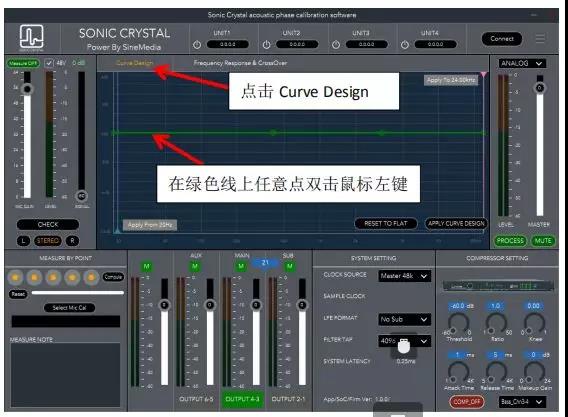Viewport: 568px width, 417px height.
Task: Select the third measure point star
Action: tap(53, 278)
